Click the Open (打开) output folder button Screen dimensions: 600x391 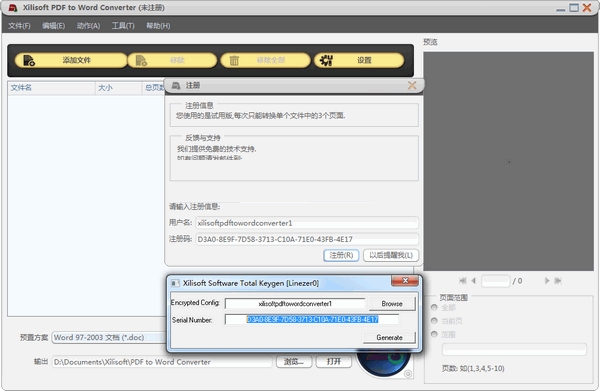pyautogui.click(x=334, y=362)
